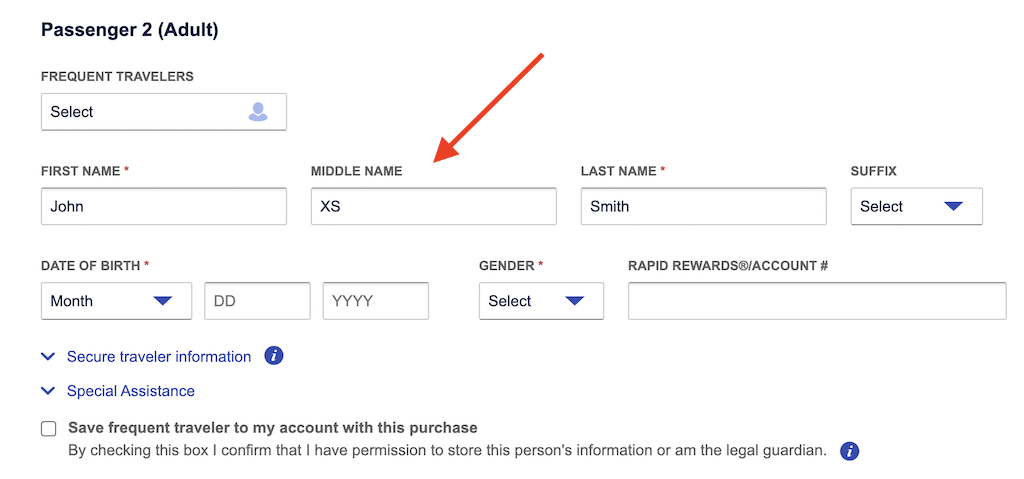Click the person icon in Frequent Travelers
Image resolution: width=1024 pixels, height=479 pixels.
pos(258,112)
